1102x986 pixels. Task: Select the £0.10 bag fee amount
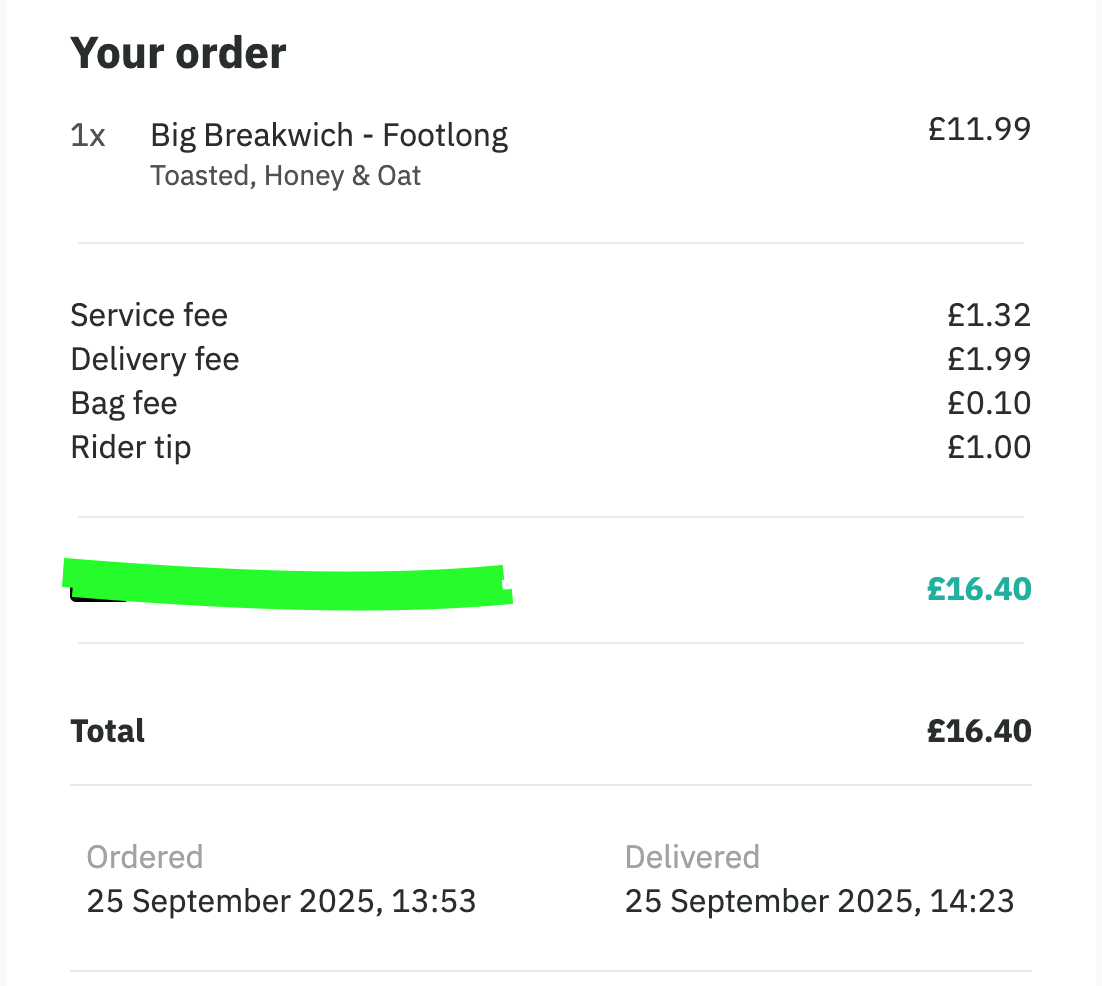click(989, 403)
